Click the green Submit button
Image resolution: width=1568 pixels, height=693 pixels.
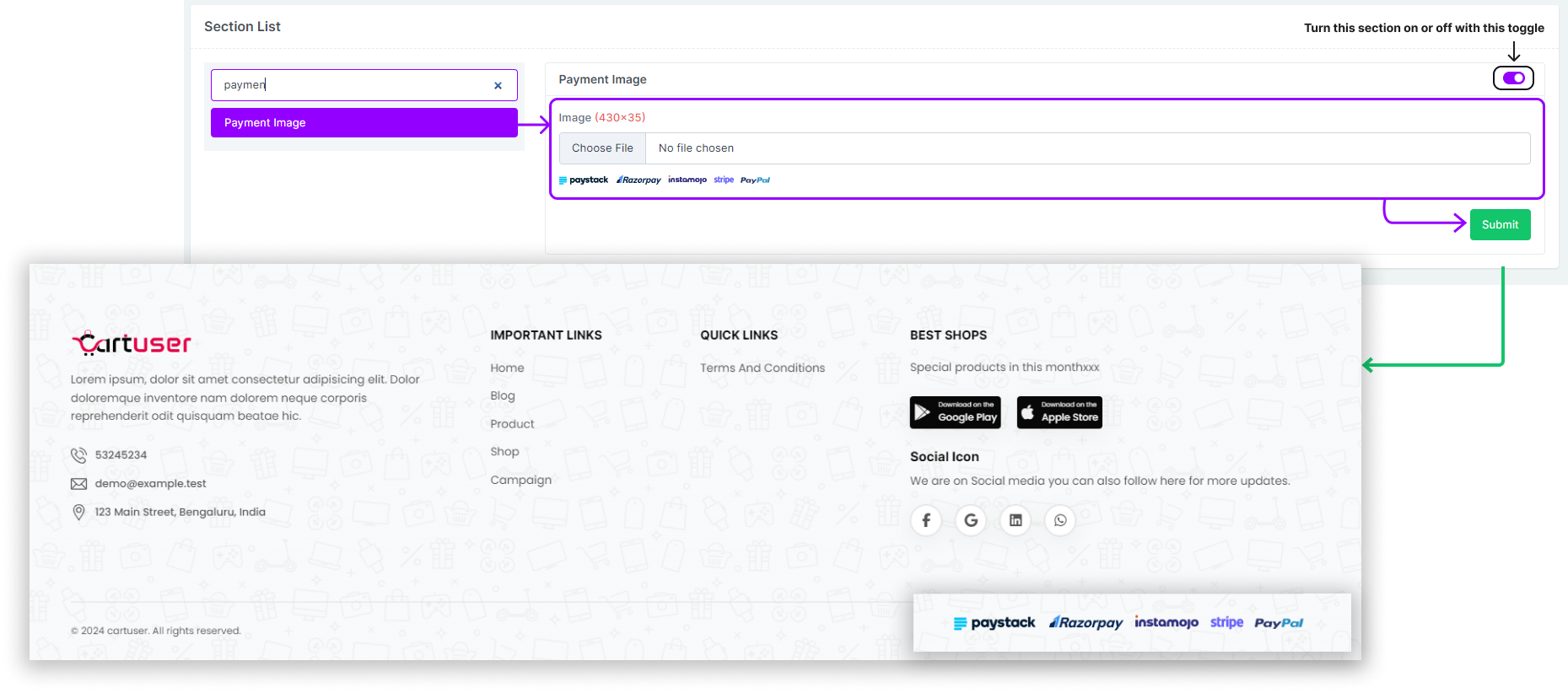point(1500,225)
